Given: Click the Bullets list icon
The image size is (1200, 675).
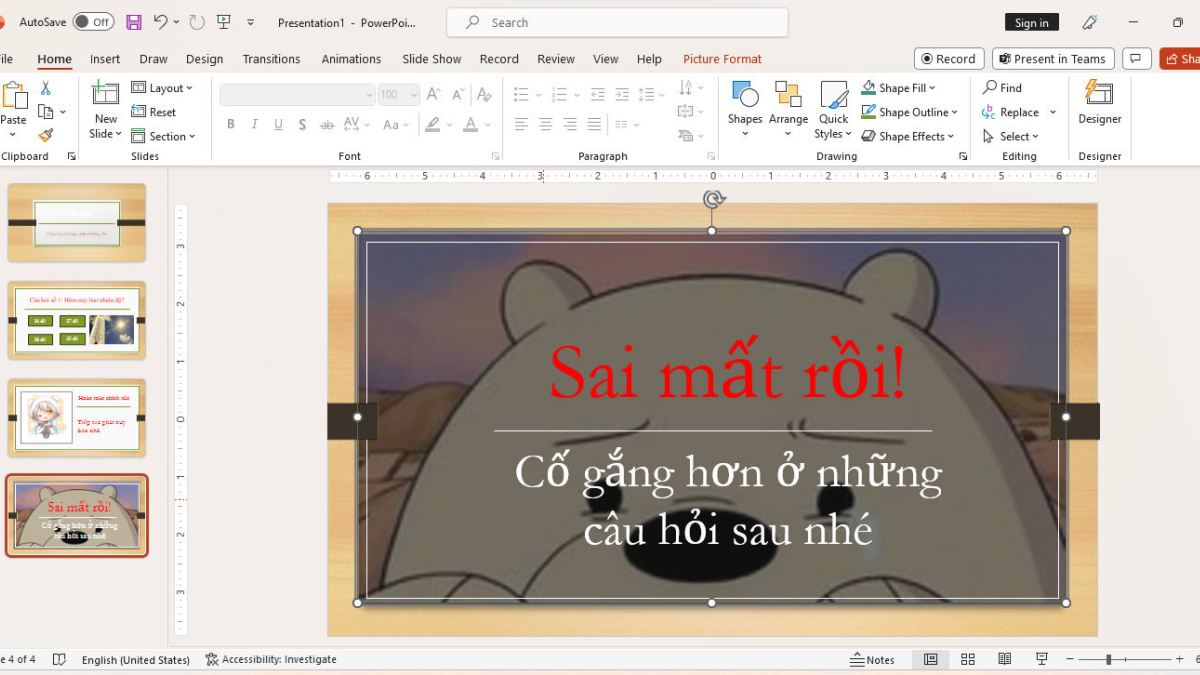Looking at the screenshot, I should tap(519, 93).
